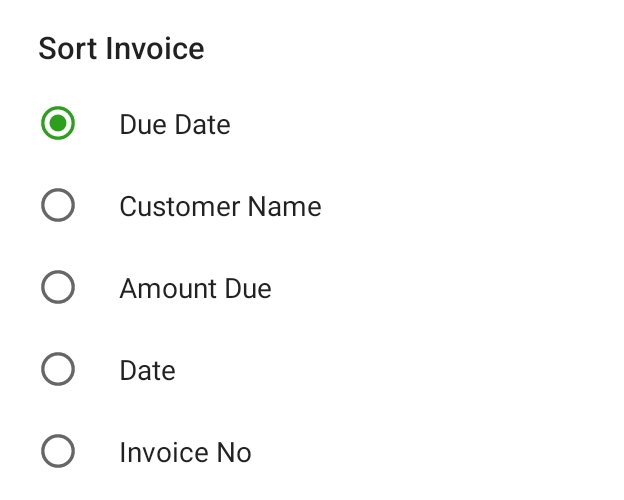624x500 pixels.
Task: Click the 'Customer Name' label text
Action: 220,207
